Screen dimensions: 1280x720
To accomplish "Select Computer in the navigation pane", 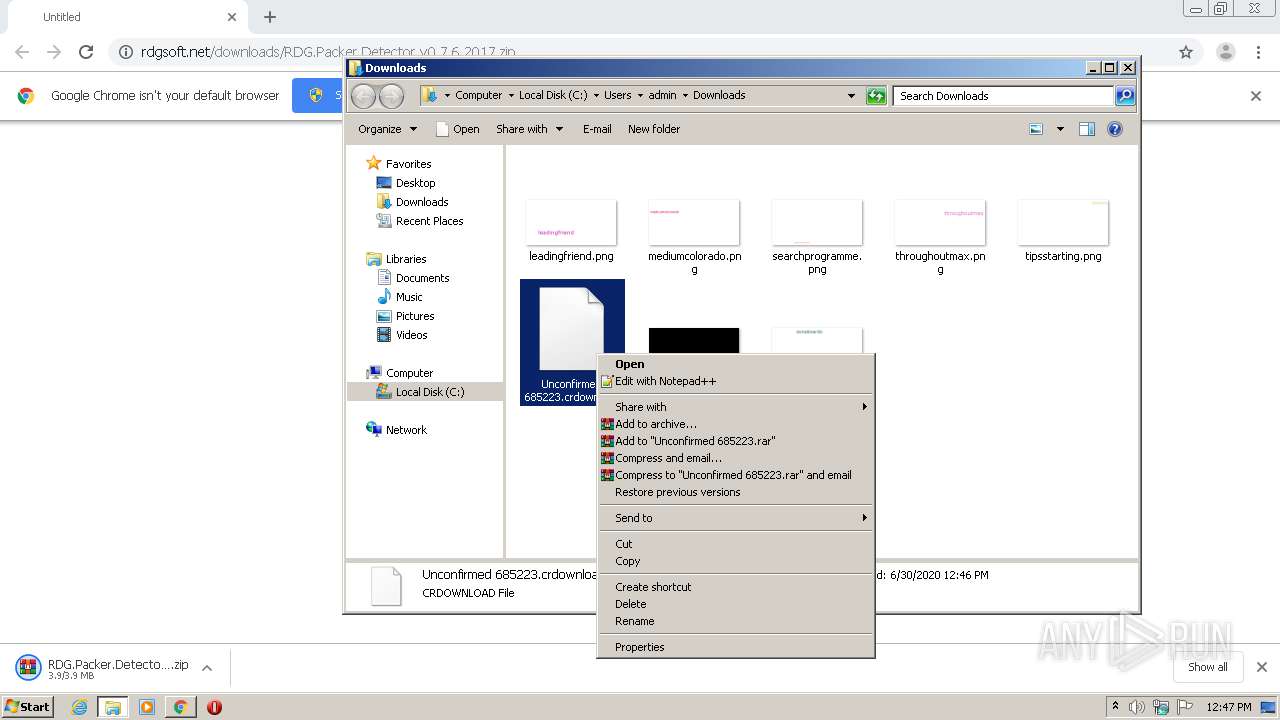I will pos(400,373).
